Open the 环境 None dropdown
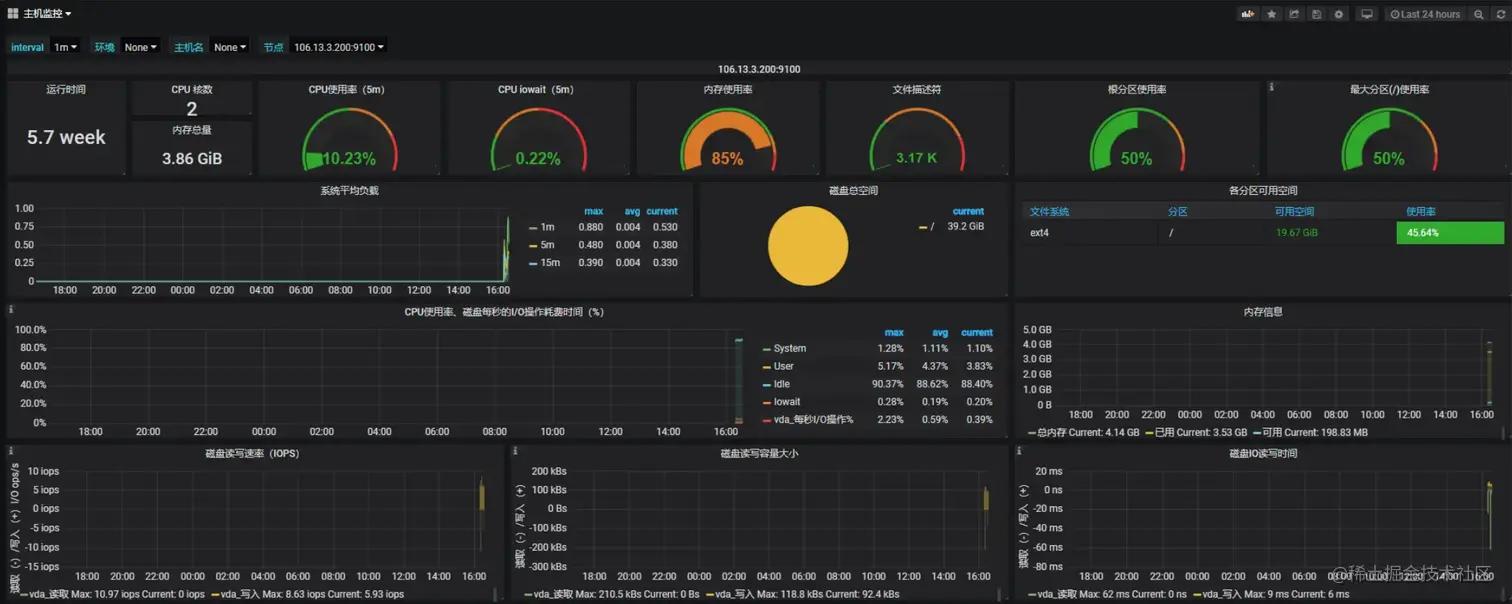 click(140, 47)
